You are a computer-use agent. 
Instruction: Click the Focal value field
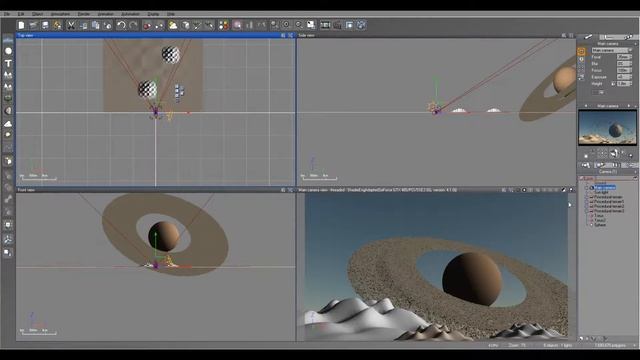pyautogui.click(x=624, y=57)
